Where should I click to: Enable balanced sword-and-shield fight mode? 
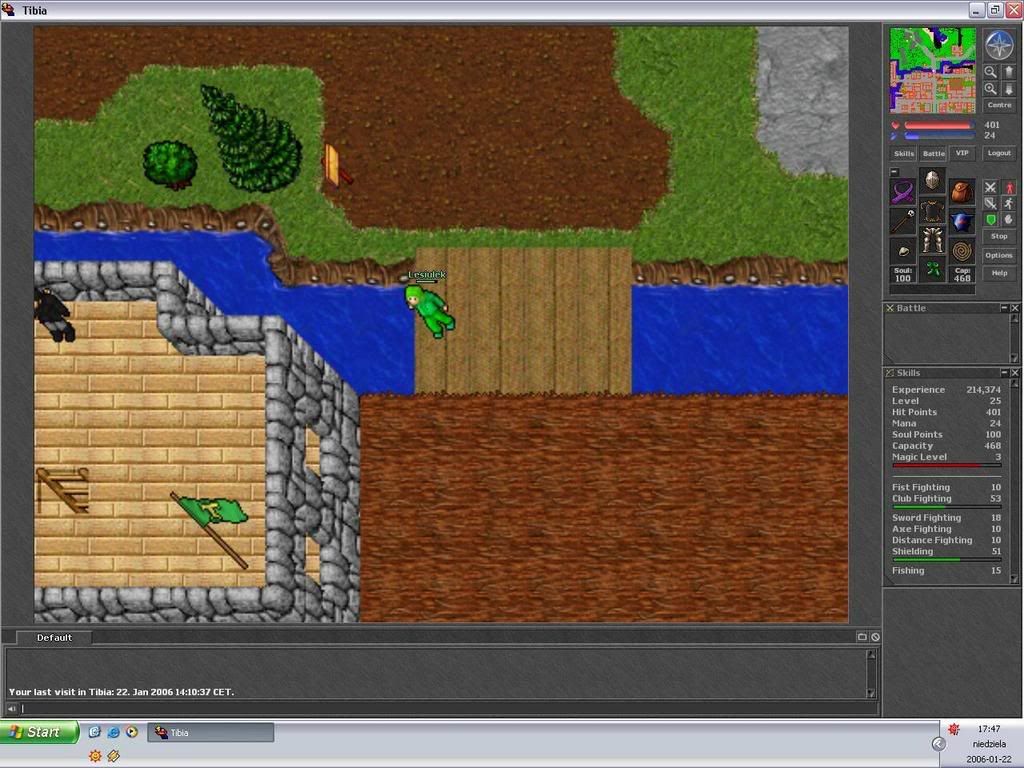991,203
